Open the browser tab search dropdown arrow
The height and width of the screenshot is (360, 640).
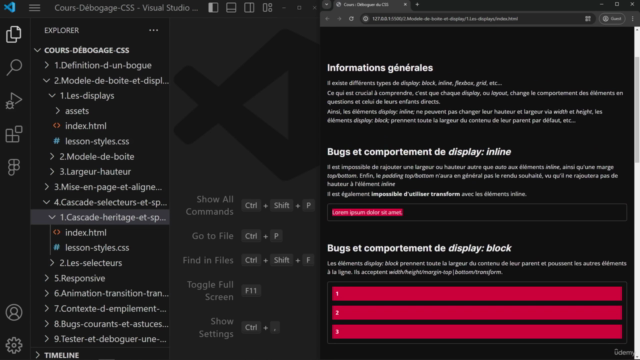click(327, 4)
